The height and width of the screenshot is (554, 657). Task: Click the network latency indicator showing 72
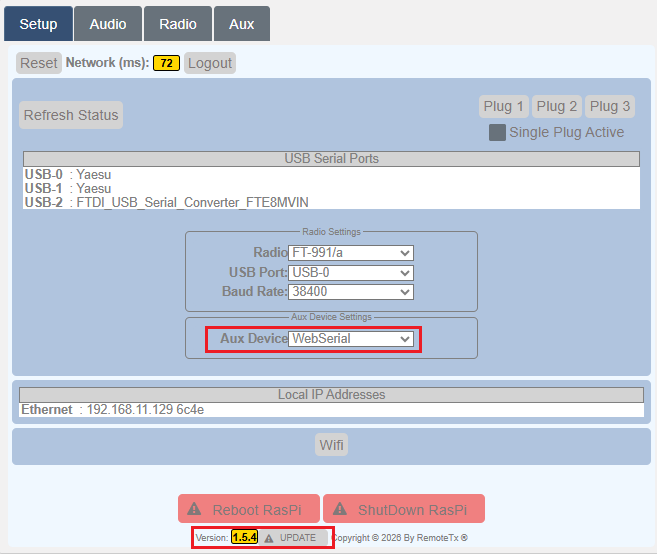(x=166, y=63)
